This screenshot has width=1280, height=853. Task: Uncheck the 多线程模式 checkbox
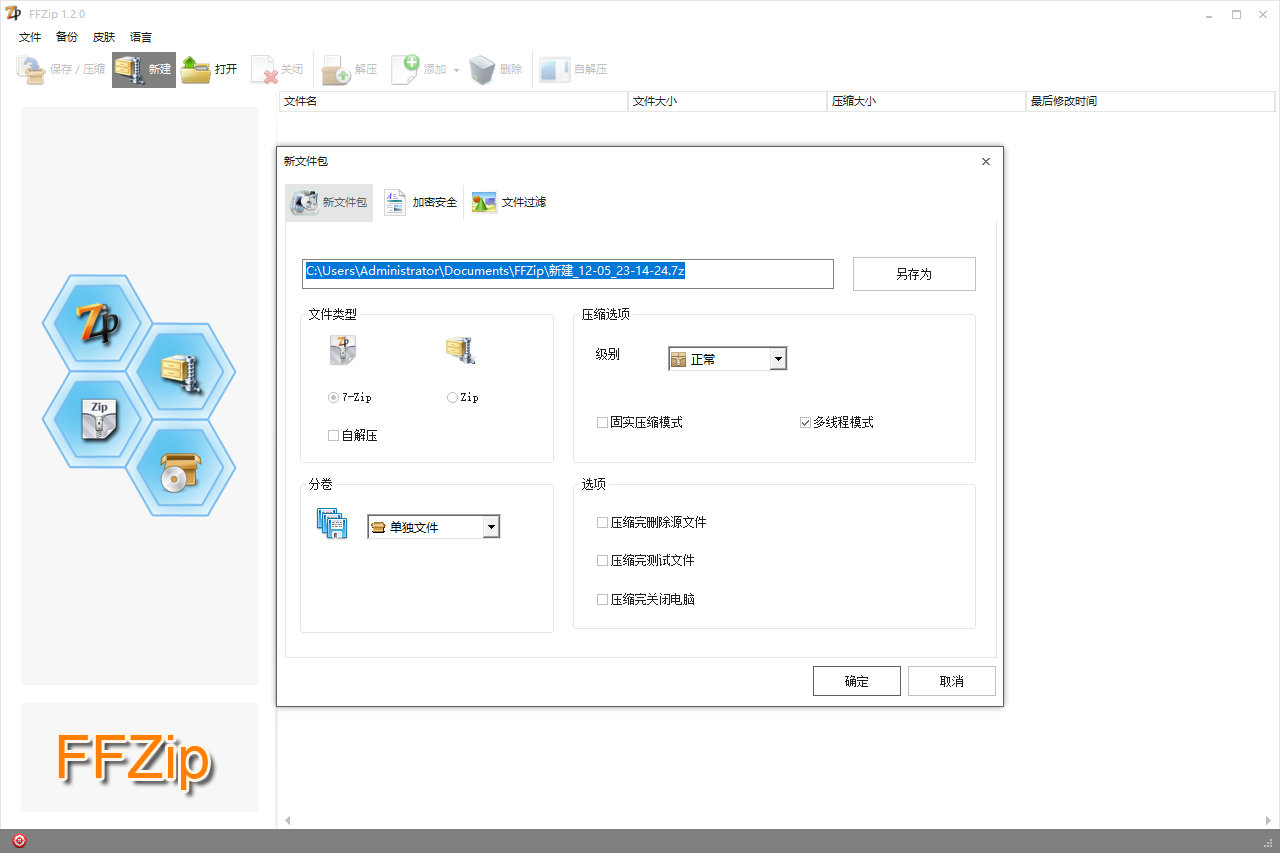pos(805,423)
